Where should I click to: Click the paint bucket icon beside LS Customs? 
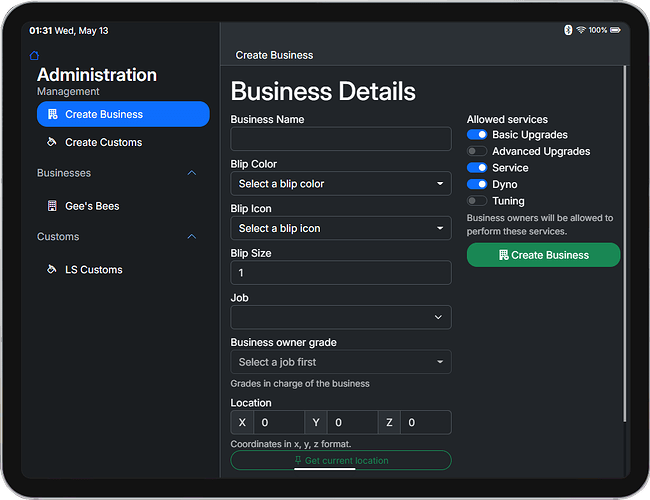(x=51, y=269)
